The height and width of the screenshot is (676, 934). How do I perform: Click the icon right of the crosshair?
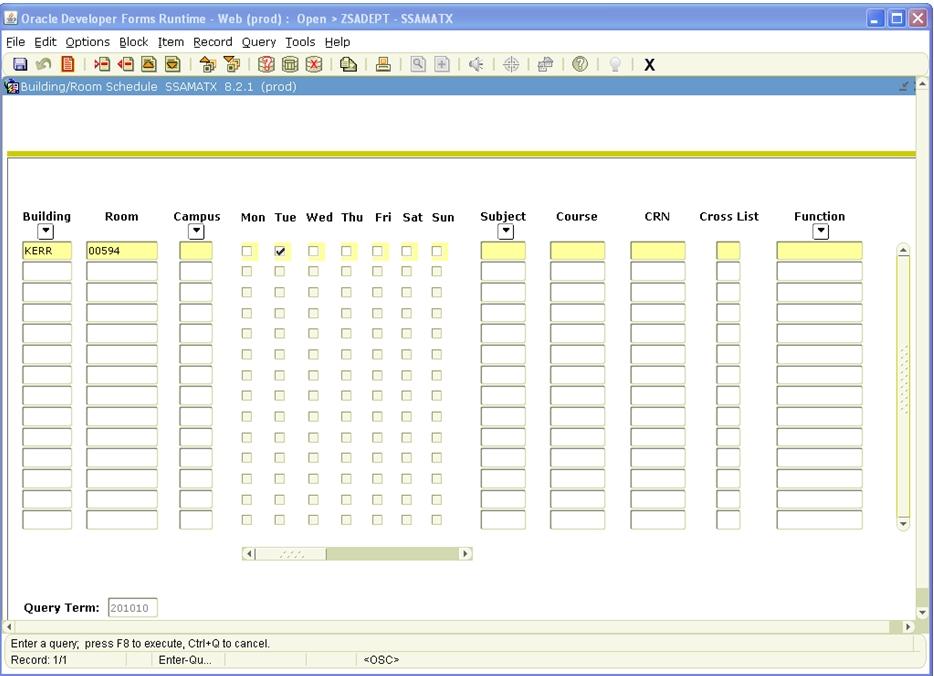pyautogui.click(x=546, y=64)
